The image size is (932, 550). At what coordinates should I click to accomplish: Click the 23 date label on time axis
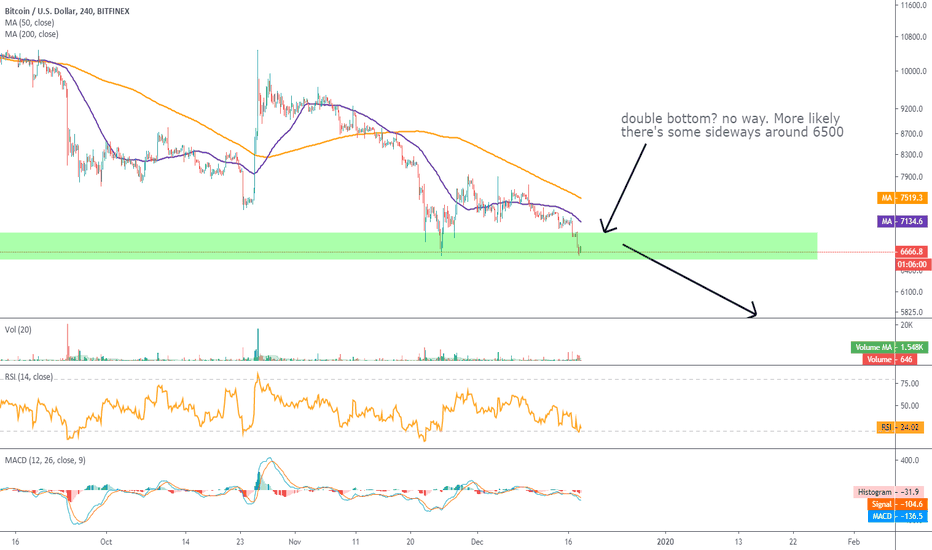point(241,542)
